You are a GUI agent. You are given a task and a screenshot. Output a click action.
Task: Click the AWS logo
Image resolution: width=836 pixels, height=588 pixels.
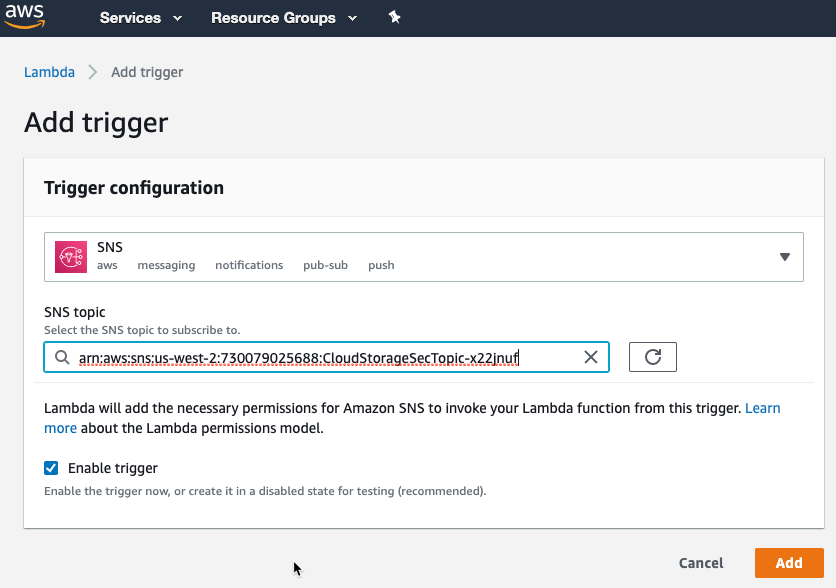pyautogui.click(x=25, y=17)
